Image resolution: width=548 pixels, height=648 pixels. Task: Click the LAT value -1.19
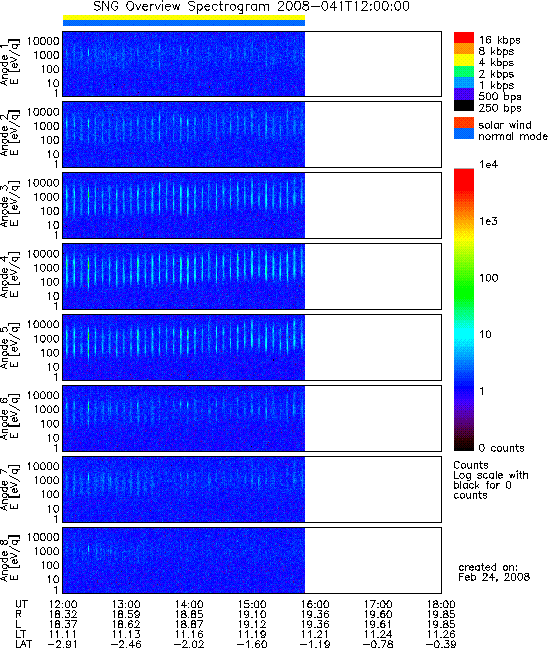315,643
